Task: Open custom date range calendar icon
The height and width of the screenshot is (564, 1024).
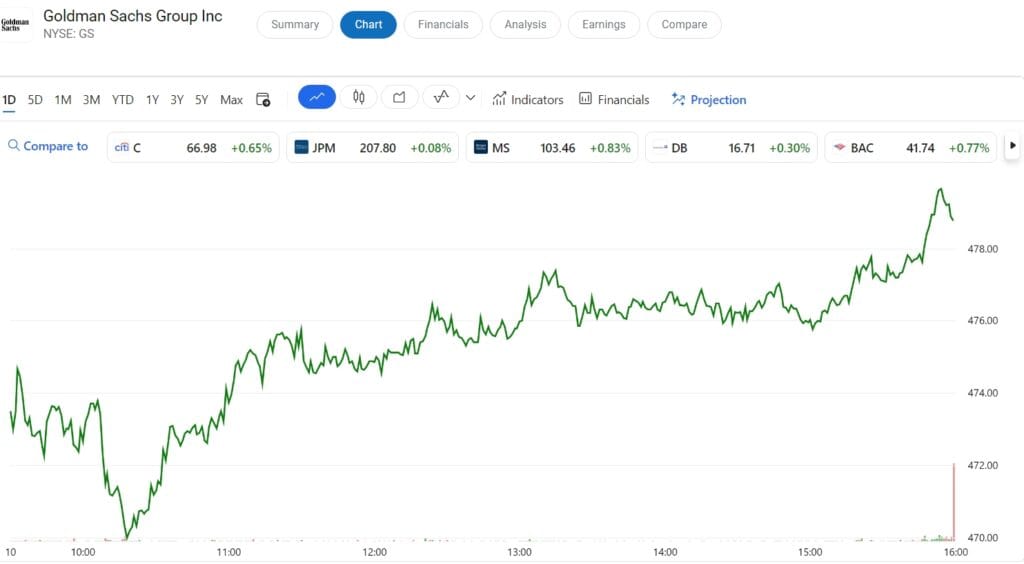Action: coord(263,99)
